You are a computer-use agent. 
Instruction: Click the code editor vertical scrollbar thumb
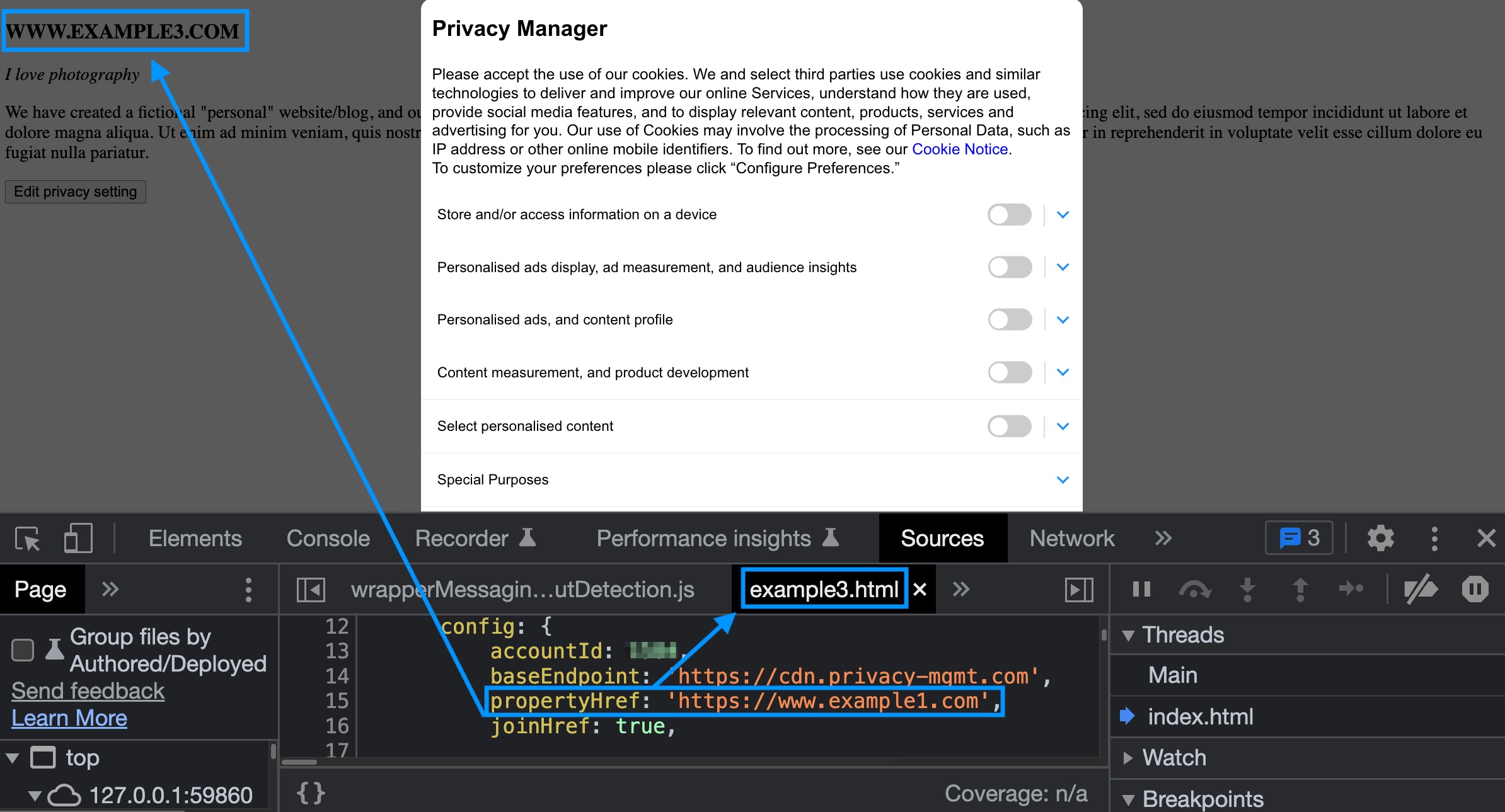[x=1104, y=636]
